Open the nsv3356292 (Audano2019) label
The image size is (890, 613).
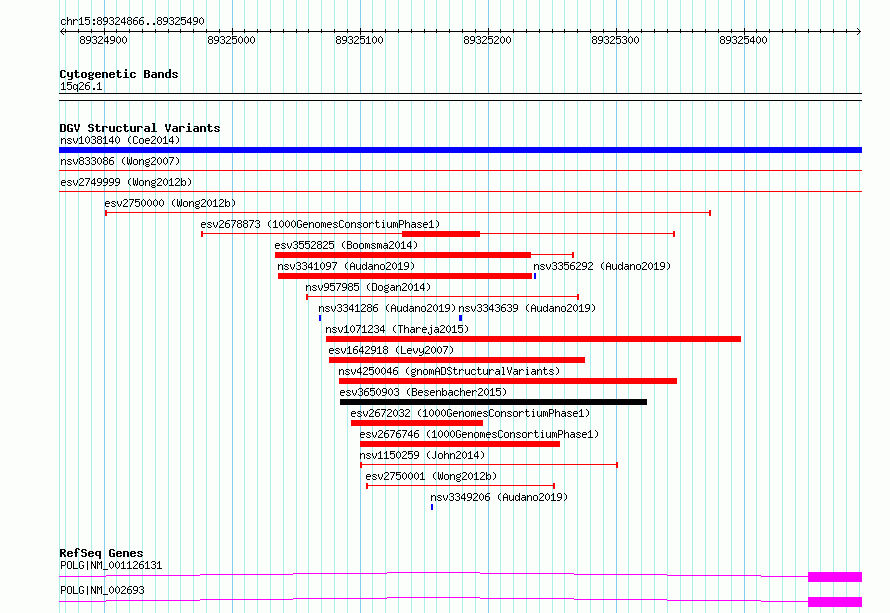(x=602, y=266)
